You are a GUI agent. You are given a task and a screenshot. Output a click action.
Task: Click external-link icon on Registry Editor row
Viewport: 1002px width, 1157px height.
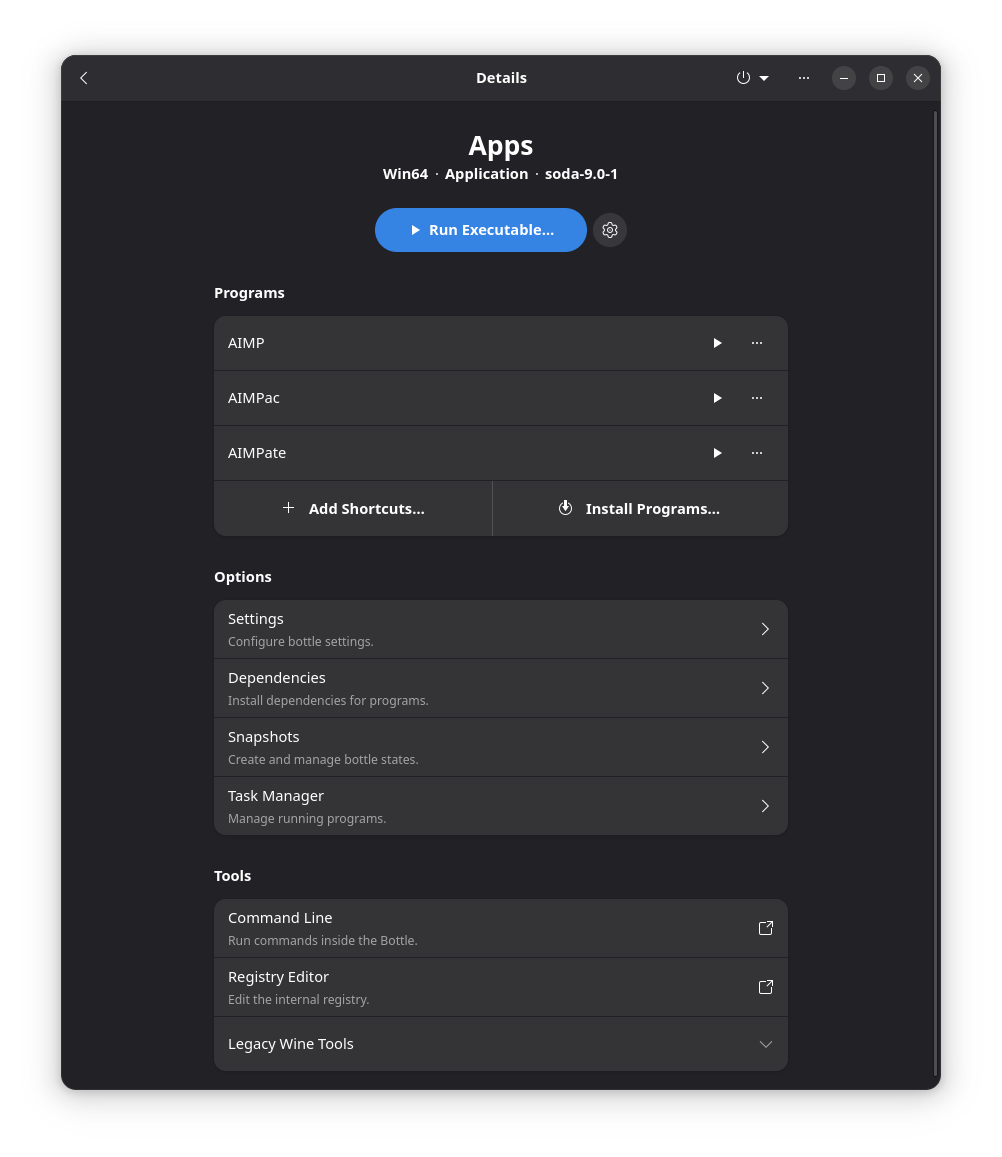coord(766,987)
